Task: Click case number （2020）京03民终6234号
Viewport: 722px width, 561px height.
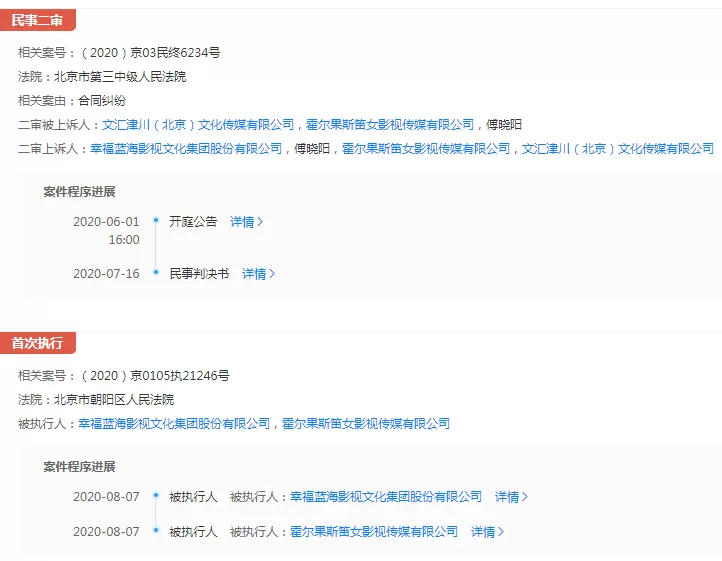Action: pos(149,53)
